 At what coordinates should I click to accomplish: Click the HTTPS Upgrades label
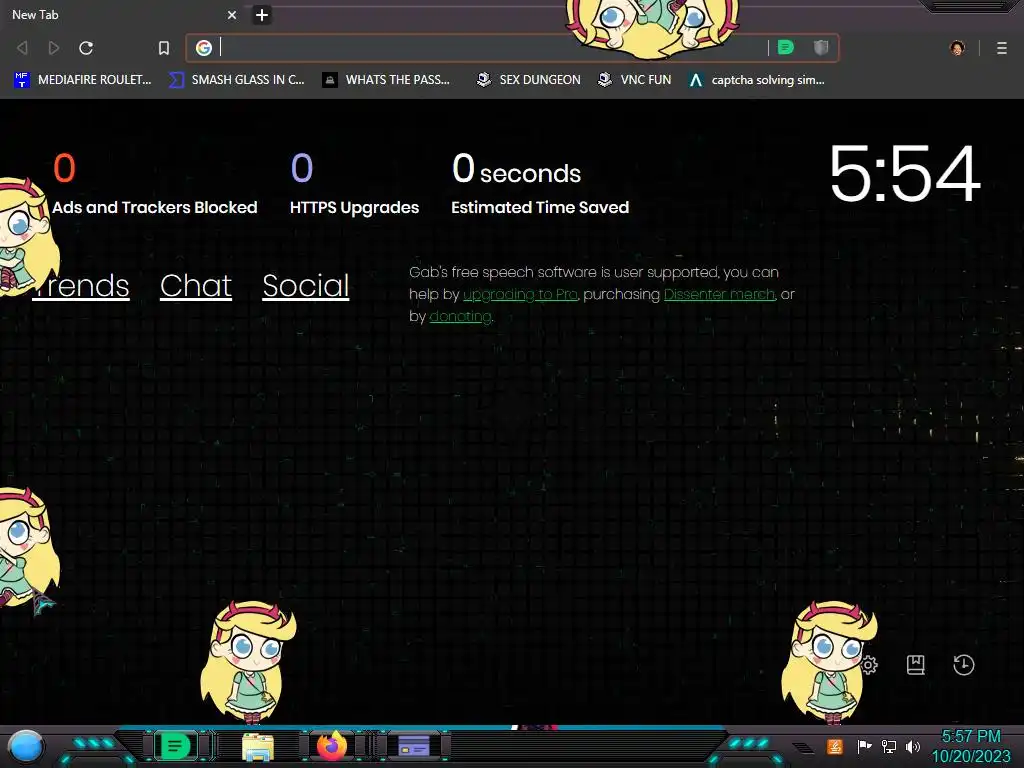[355, 207]
